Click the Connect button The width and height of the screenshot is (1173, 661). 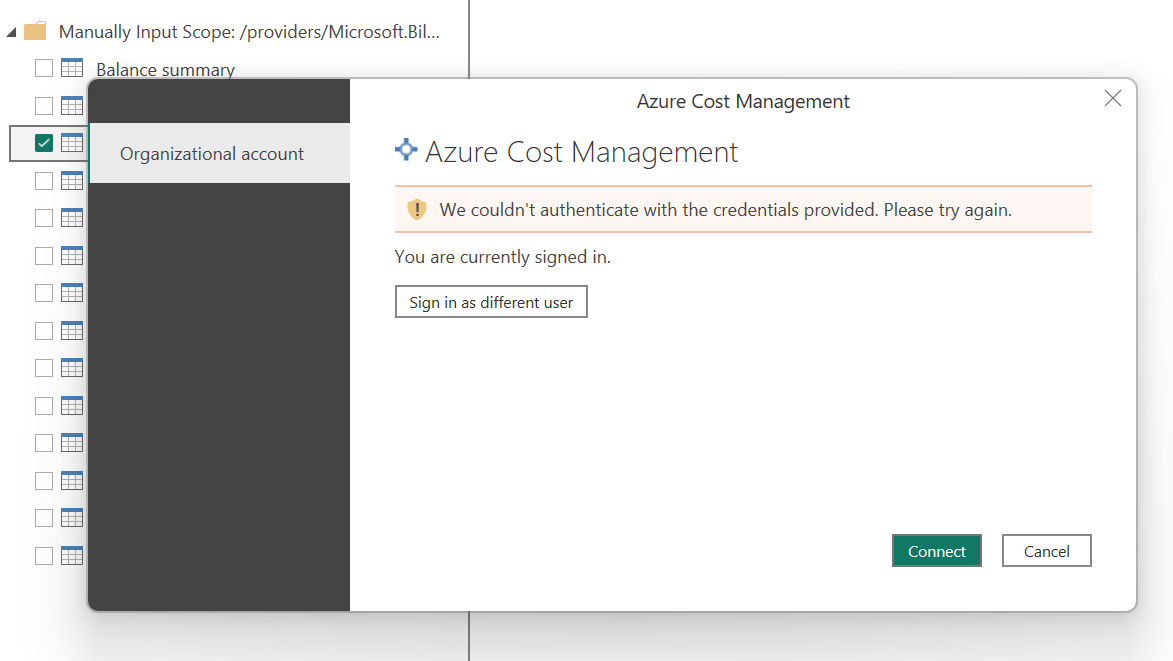coord(936,551)
